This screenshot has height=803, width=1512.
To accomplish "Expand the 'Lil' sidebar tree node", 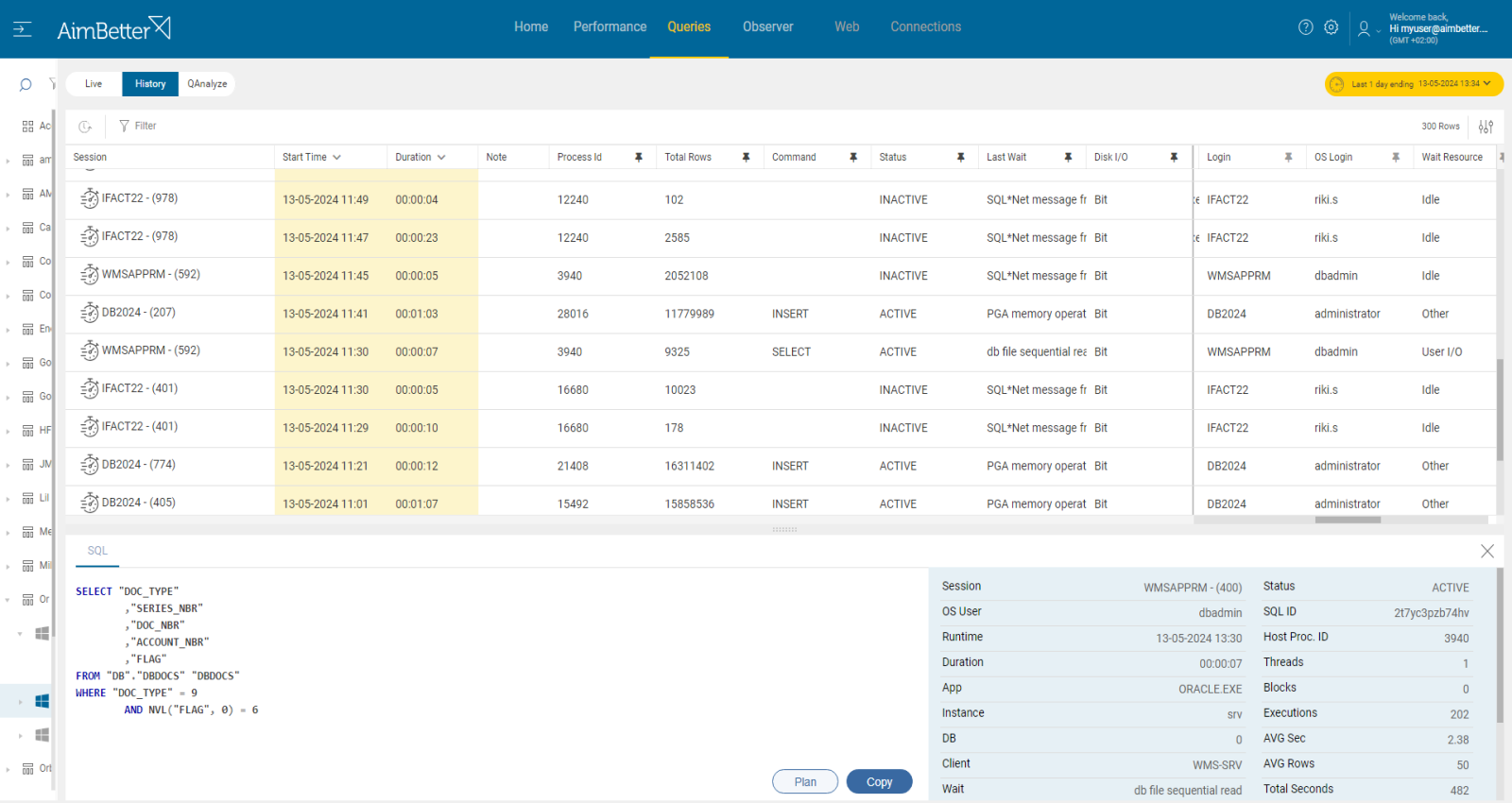I will [x=8, y=499].
